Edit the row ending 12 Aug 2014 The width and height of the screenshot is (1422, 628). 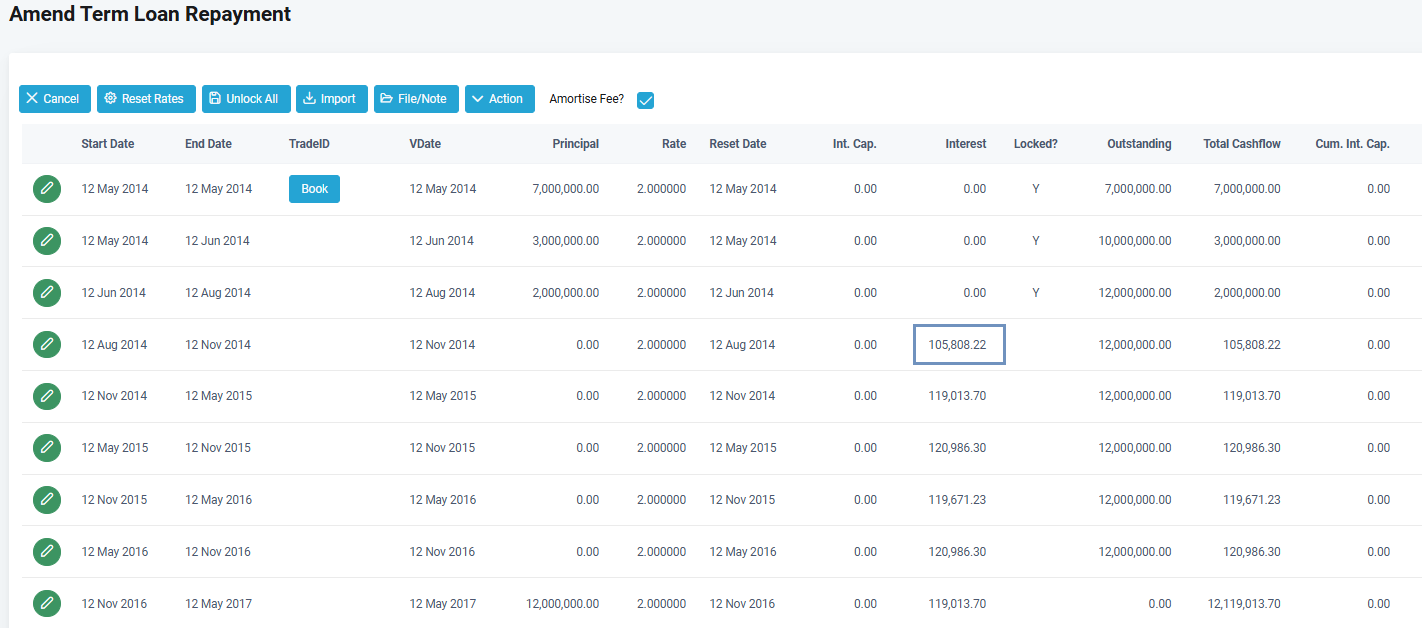[47, 293]
